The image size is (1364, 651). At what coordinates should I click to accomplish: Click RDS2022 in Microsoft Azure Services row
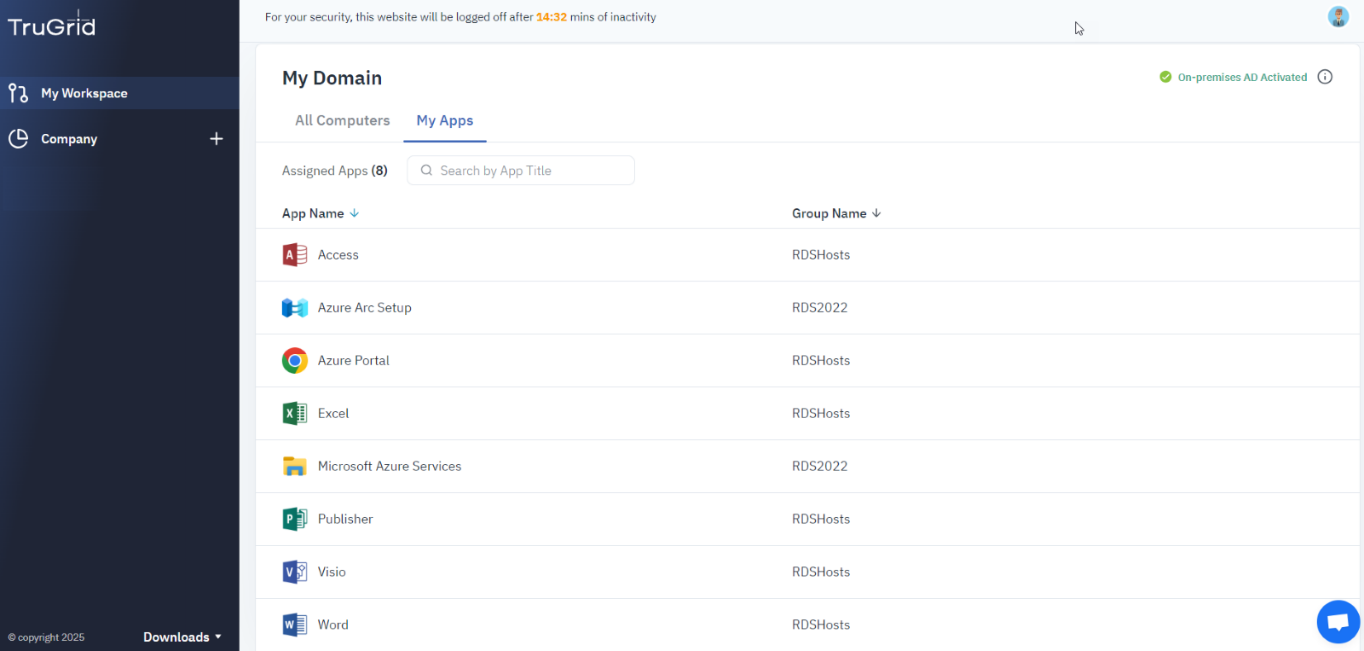820,466
